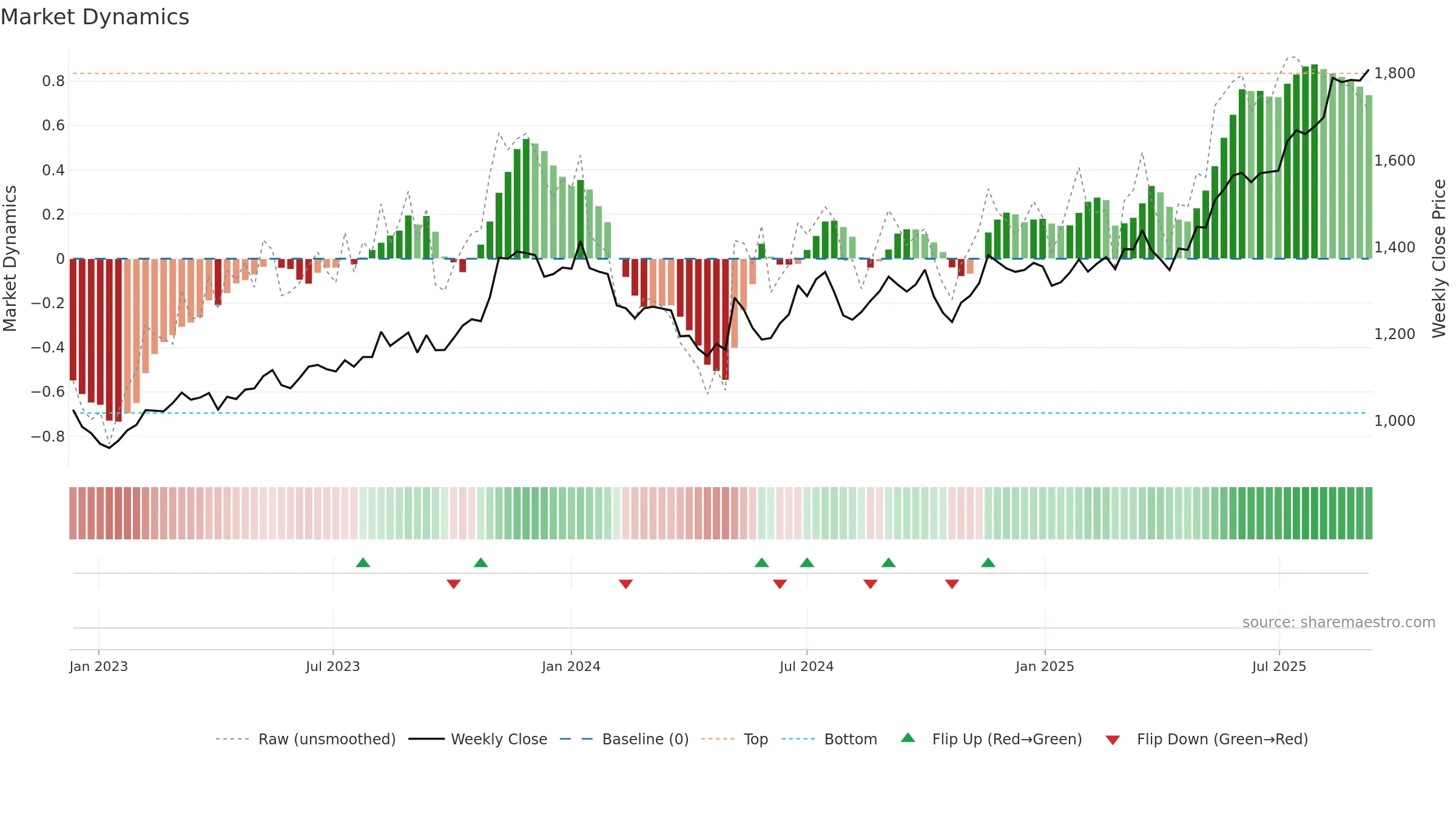Click the Flip Down marker after Jul 2024
Viewport: 1456px width, 819px height.
click(x=870, y=584)
